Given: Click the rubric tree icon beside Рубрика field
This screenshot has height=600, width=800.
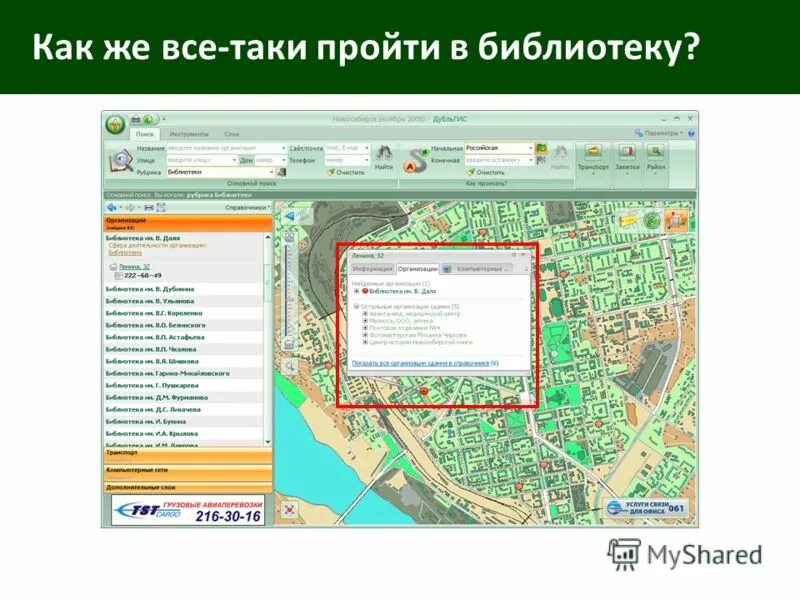Looking at the screenshot, I should pos(281,172).
